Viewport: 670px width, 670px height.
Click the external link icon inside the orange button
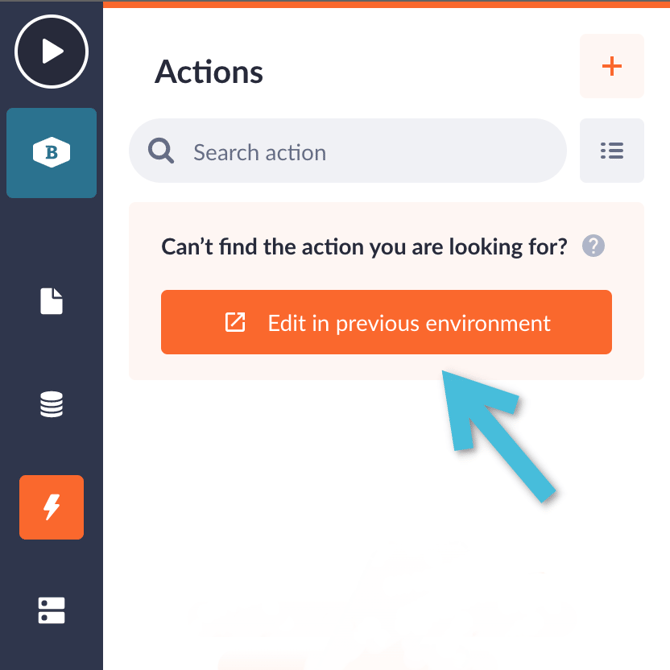tap(235, 322)
